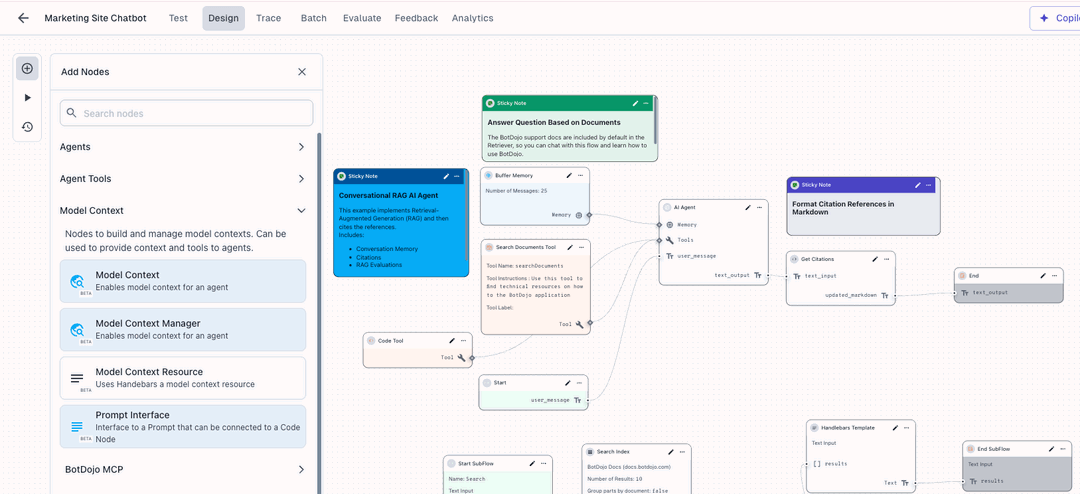Edit the End node
This screenshot has height=494, width=1080.
click(1043, 276)
